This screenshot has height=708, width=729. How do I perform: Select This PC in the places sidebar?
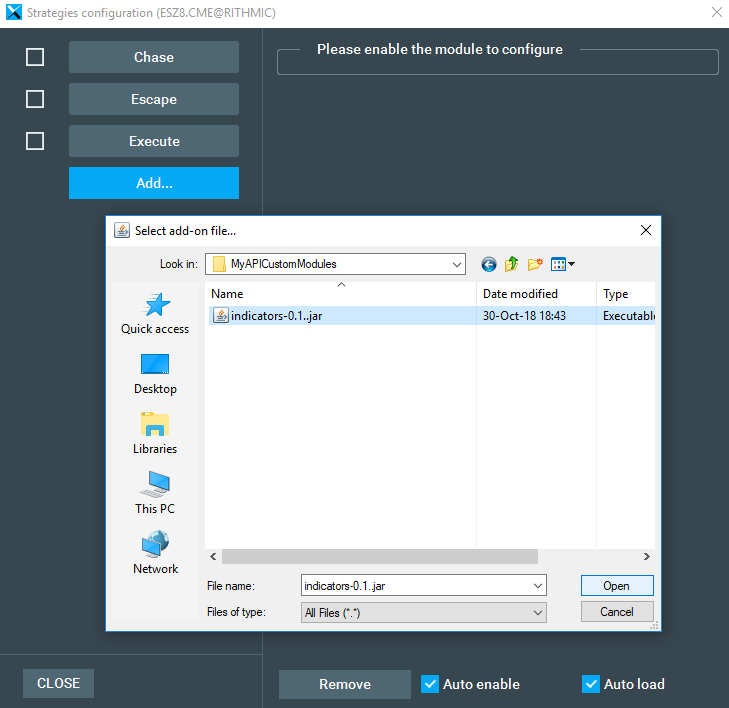(155, 493)
